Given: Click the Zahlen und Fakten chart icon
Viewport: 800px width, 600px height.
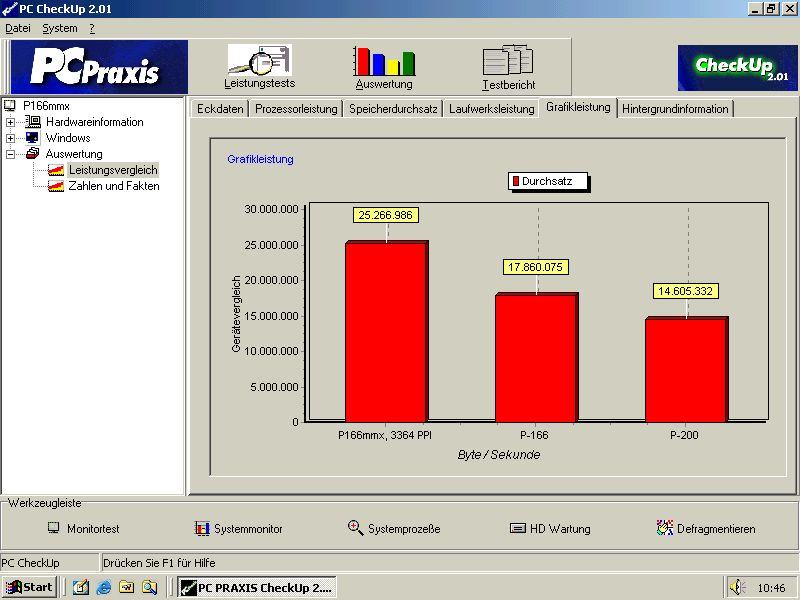Looking at the screenshot, I should point(56,186).
